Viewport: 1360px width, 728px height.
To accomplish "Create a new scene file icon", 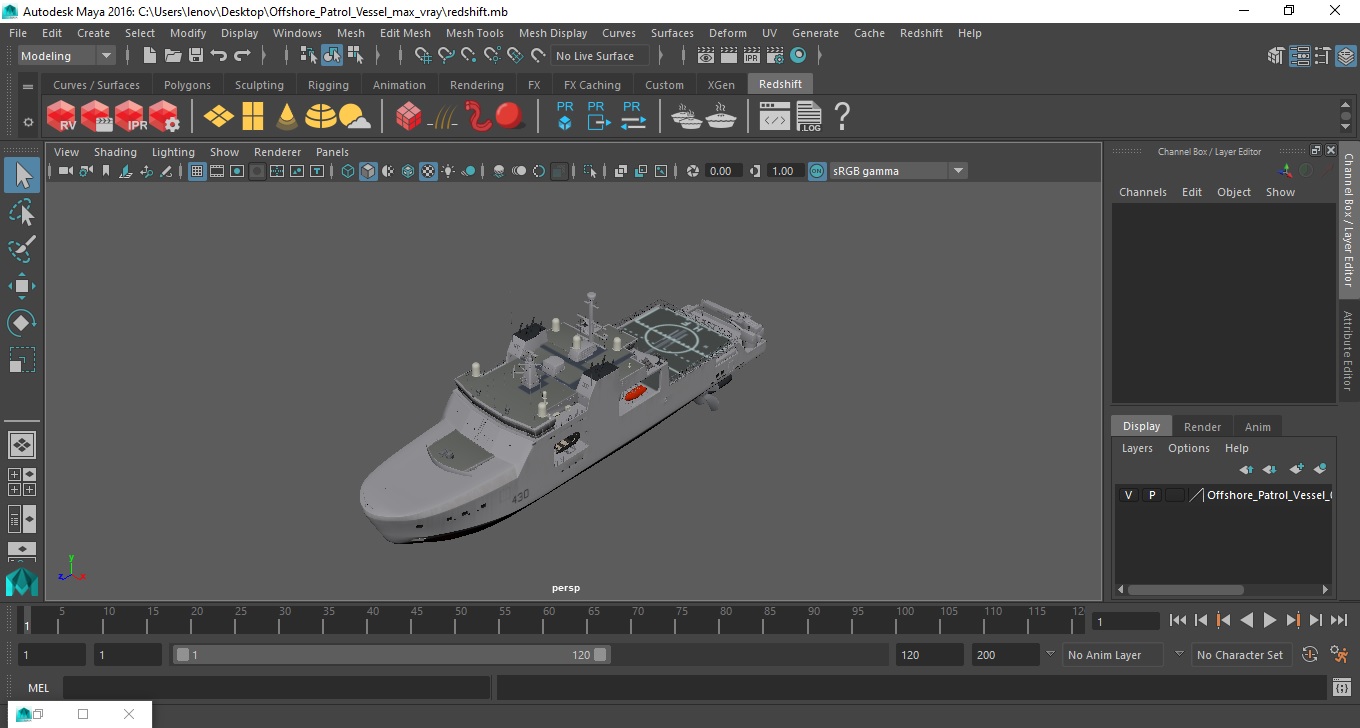I will (x=150, y=56).
